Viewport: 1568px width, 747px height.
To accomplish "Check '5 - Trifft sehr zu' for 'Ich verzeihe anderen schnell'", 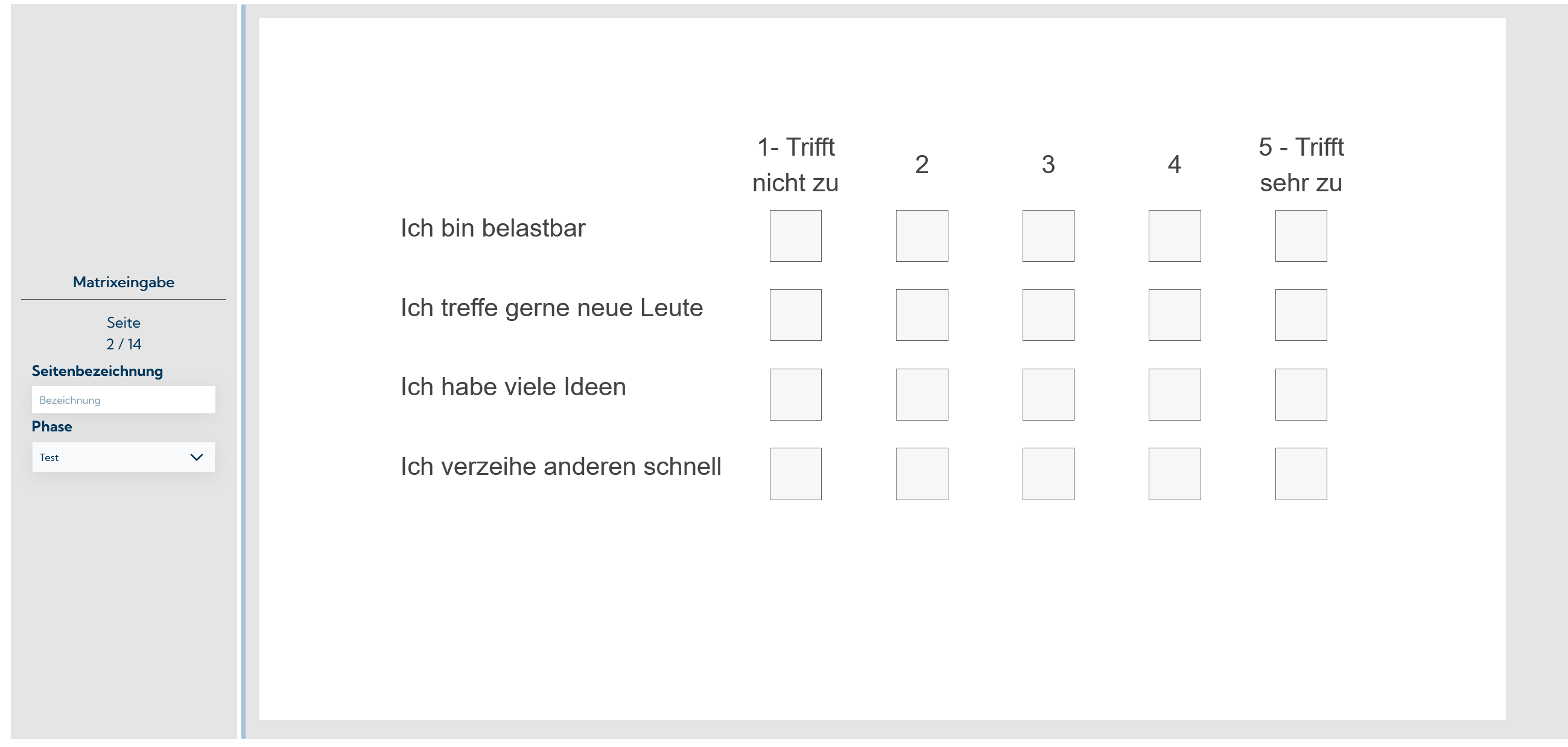I will tap(1301, 474).
